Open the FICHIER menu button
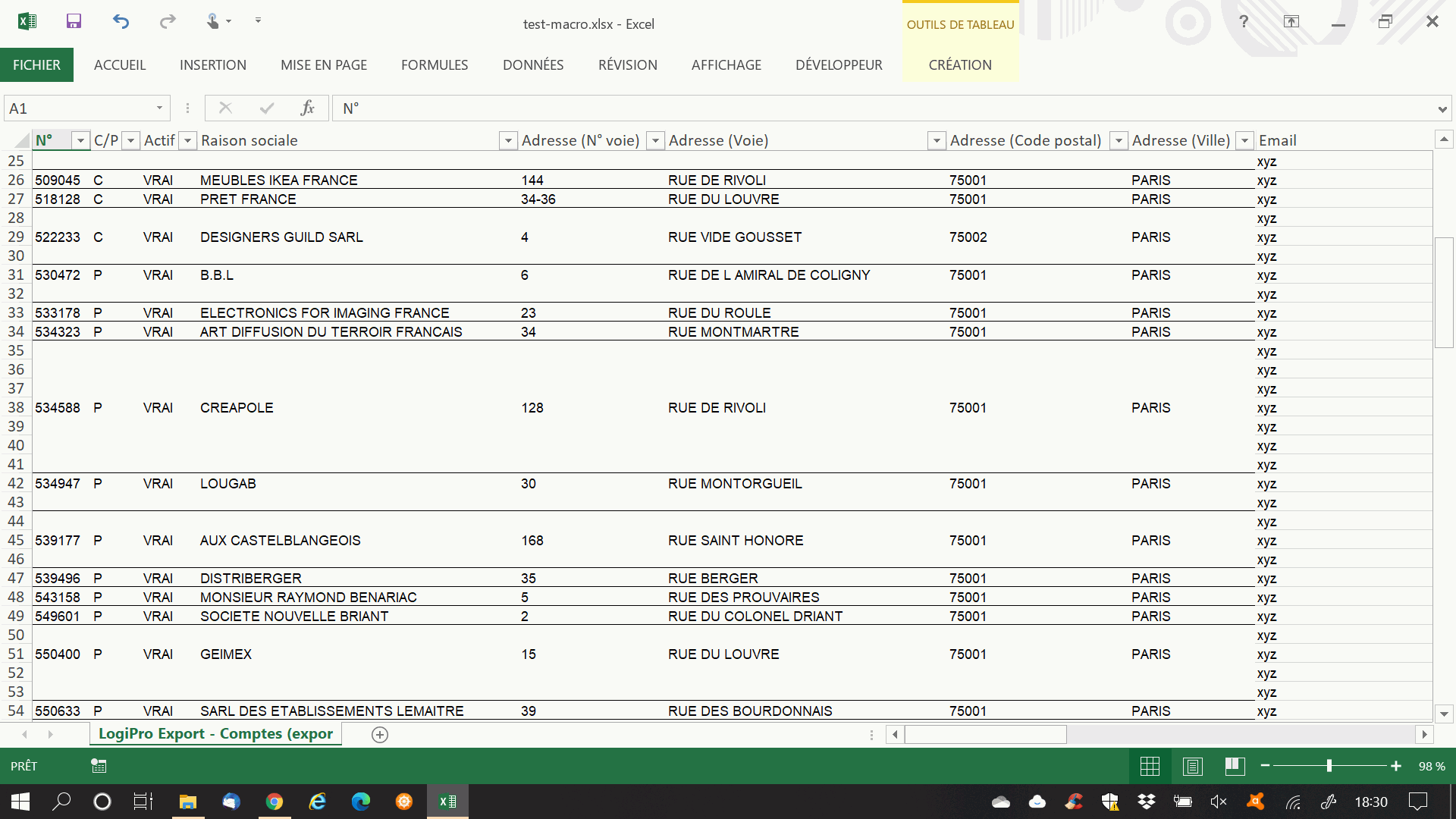 [x=36, y=65]
